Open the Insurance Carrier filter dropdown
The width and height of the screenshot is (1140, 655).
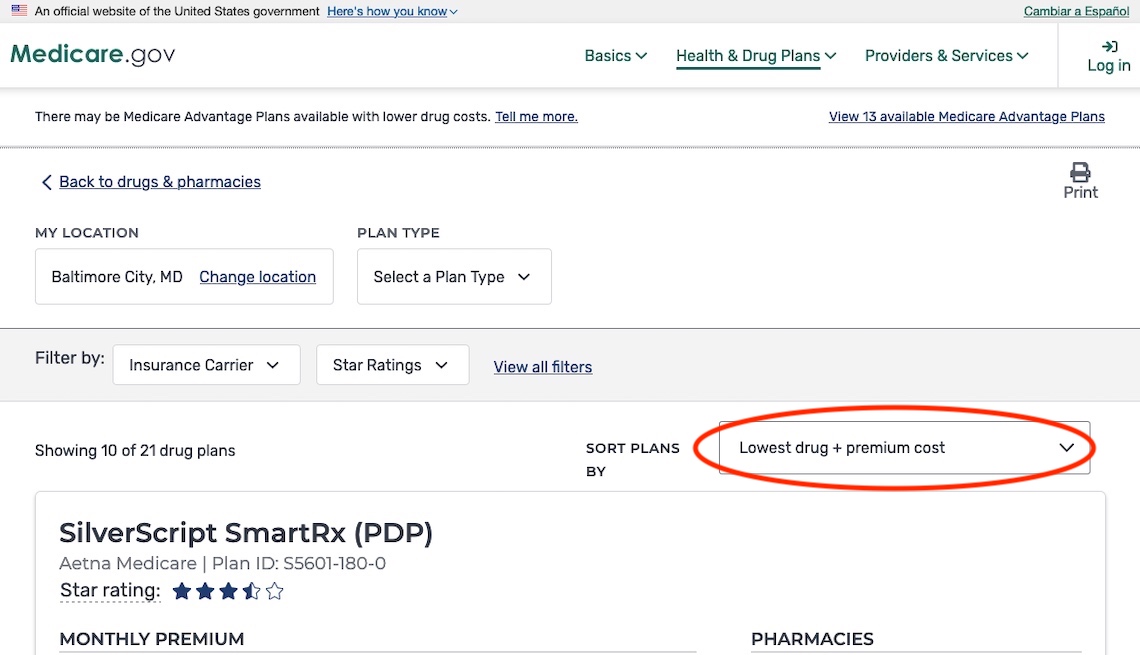206,364
